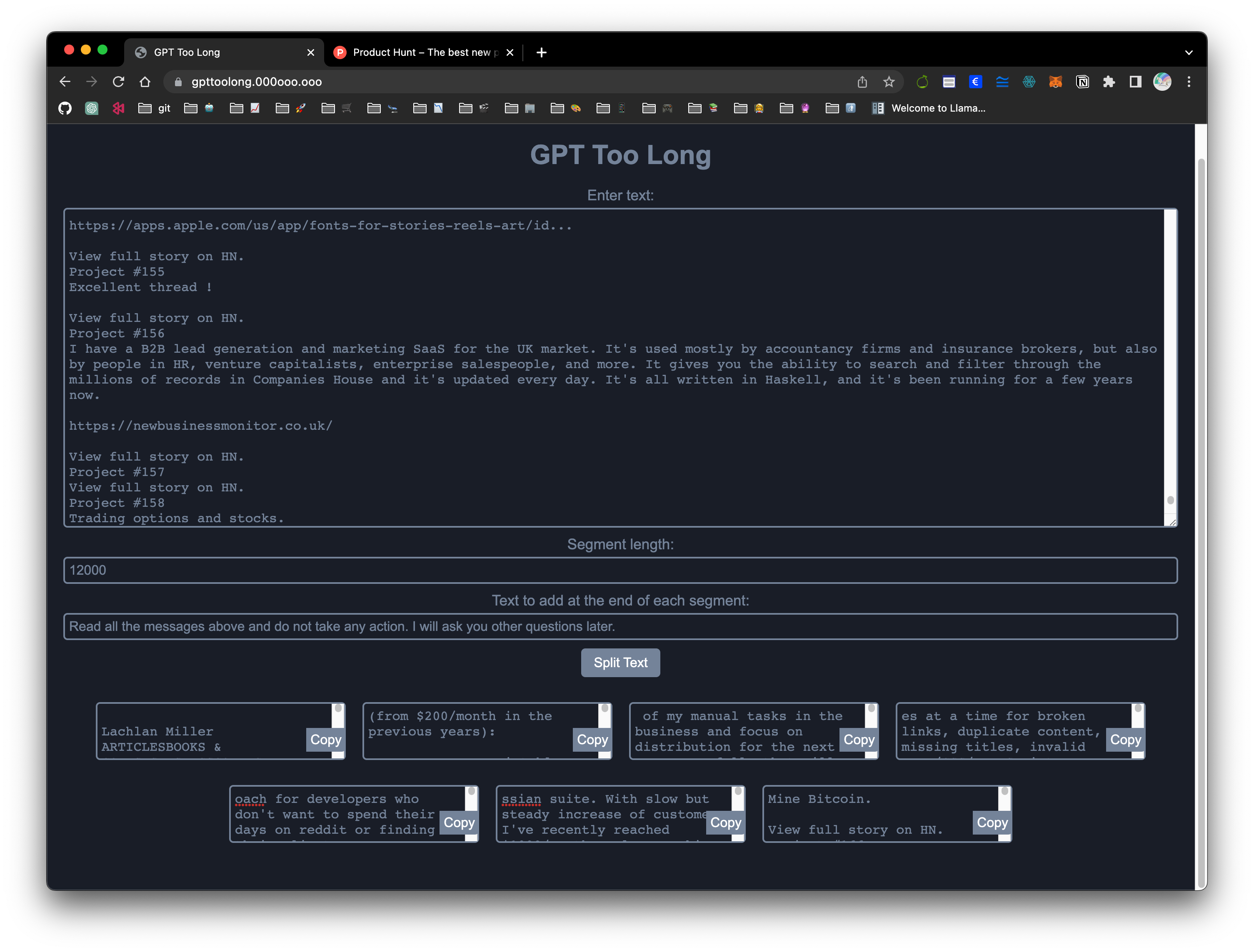
Task: Reload the current page
Action: pos(118,82)
